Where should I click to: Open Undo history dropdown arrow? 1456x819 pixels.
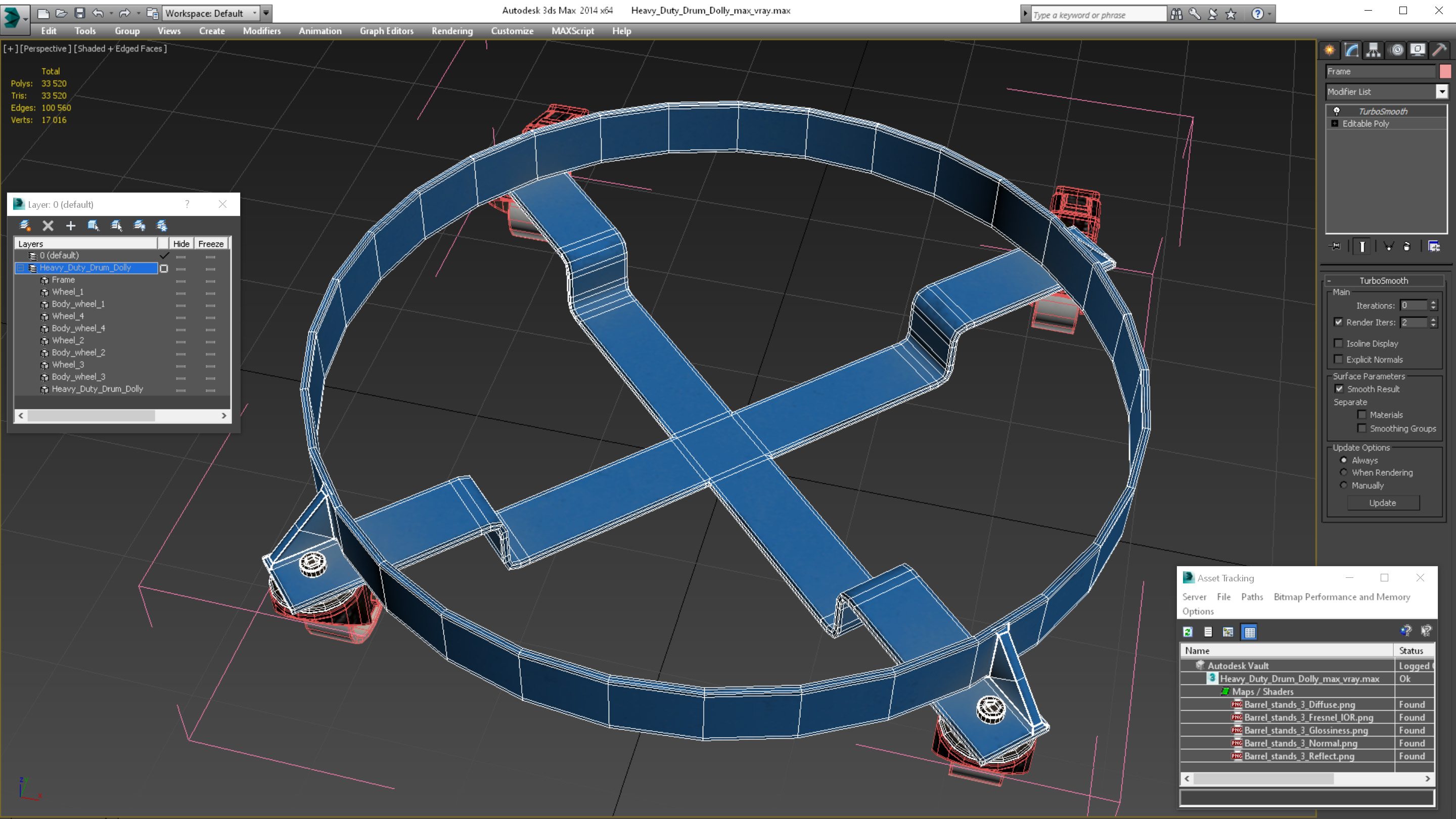coord(111,13)
